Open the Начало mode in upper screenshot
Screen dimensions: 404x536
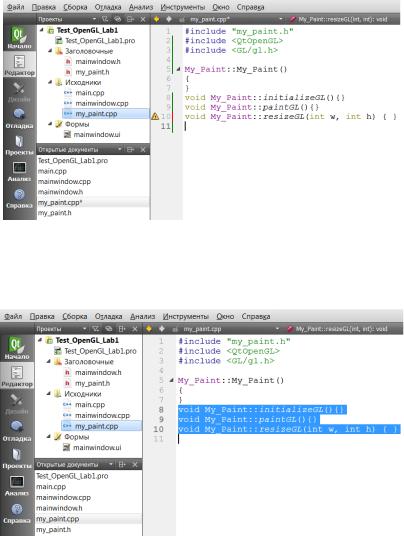[19, 38]
